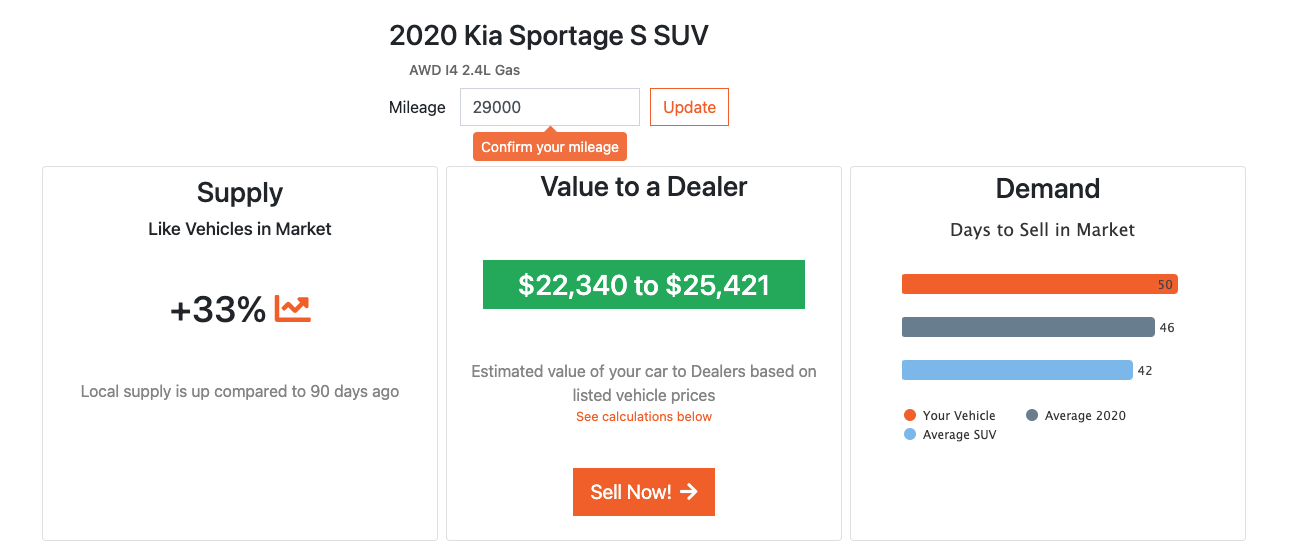Image resolution: width=1289 pixels, height=560 pixels.
Task: Click the +33% supply percentage
Action: coord(218,310)
